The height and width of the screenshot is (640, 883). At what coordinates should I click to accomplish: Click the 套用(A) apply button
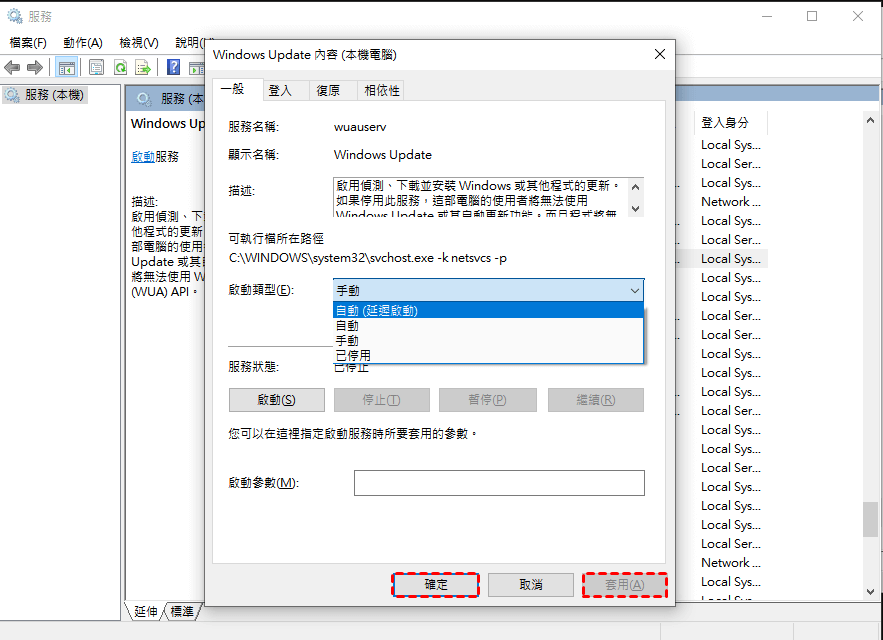(x=625, y=585)
